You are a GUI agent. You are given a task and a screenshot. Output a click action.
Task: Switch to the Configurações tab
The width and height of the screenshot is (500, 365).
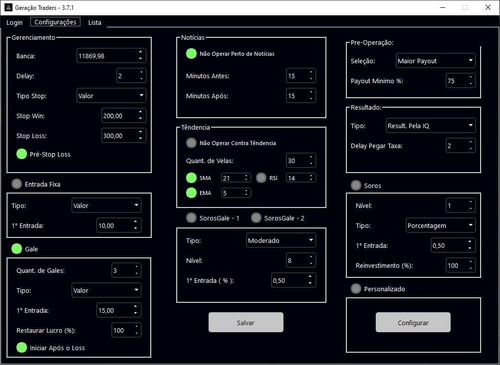point(55,22)
